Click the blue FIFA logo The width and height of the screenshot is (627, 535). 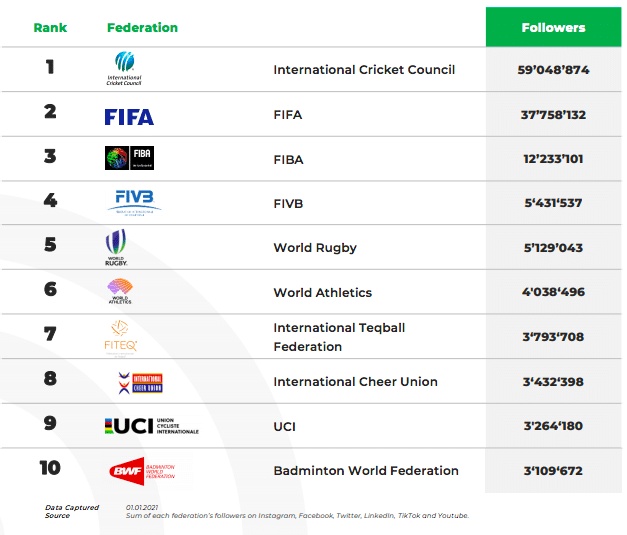[129, 117]
